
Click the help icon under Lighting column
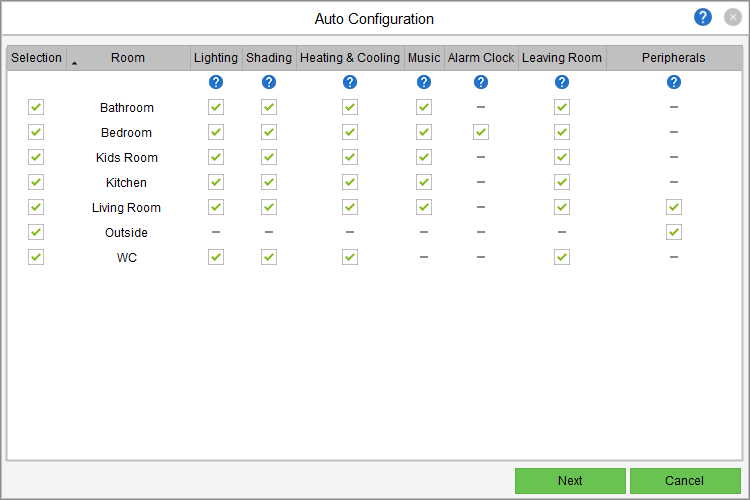[x=216, y=82]
